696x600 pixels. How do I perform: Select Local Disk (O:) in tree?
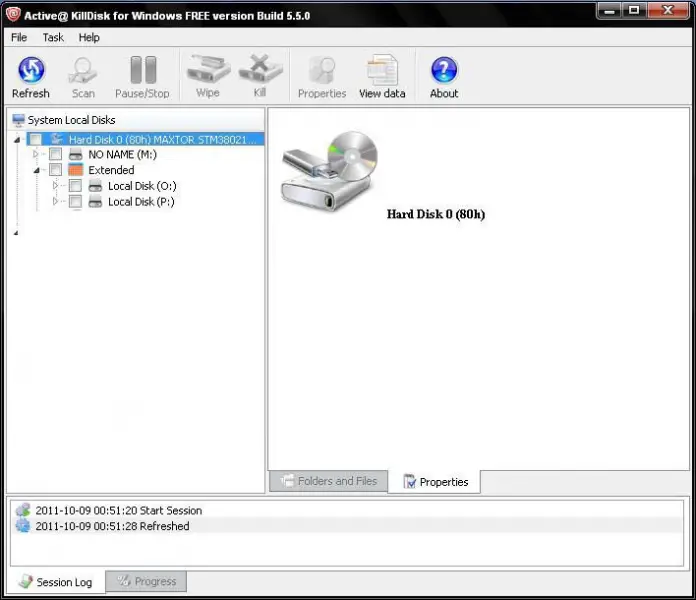142,186
